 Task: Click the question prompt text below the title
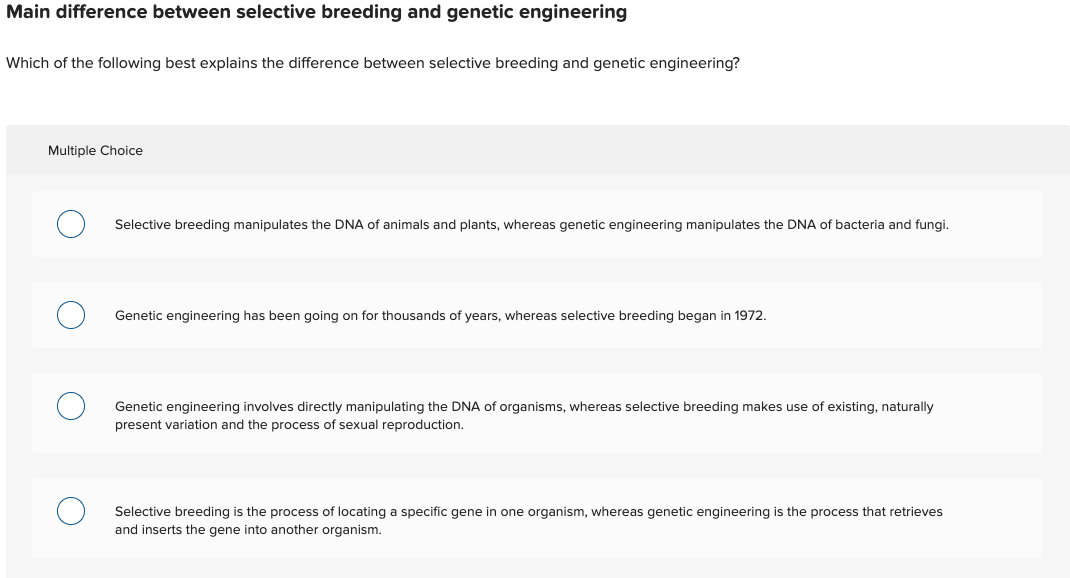point(373,62)
